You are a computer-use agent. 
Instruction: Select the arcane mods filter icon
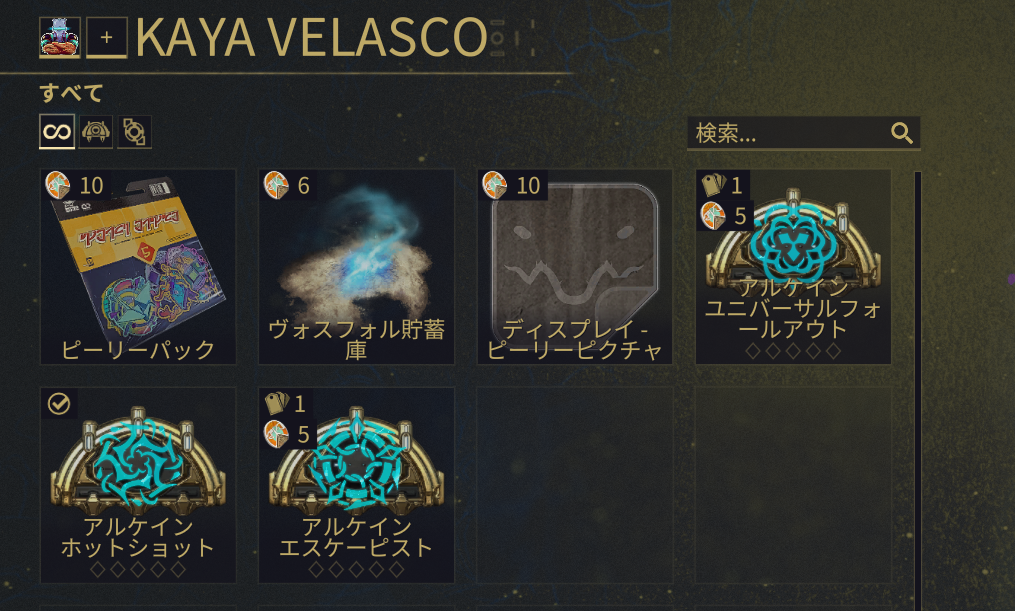[x=135, y=132]
